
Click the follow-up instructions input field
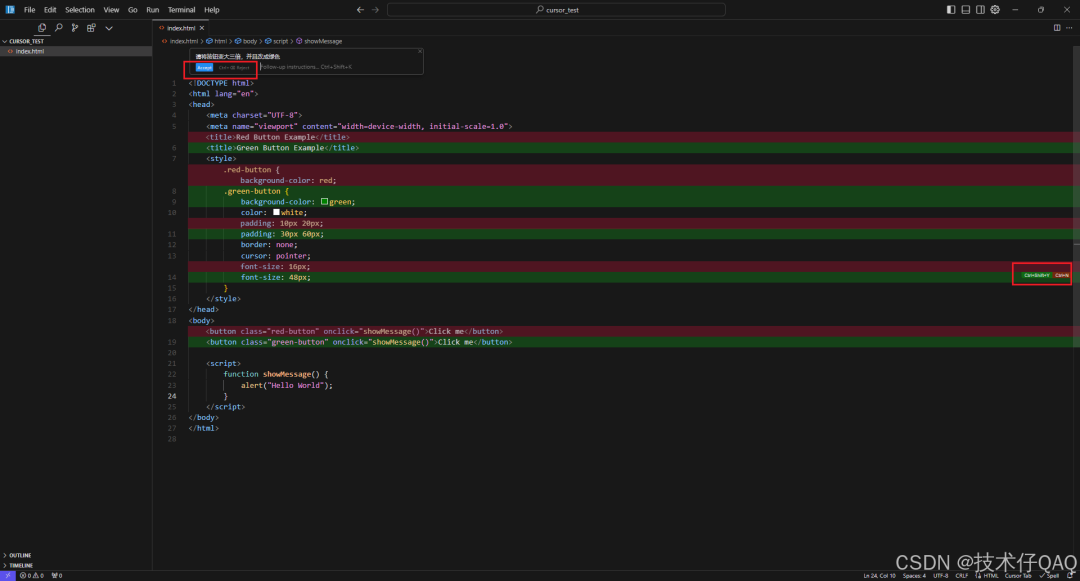pyautogui.click(x=338, y=67)
